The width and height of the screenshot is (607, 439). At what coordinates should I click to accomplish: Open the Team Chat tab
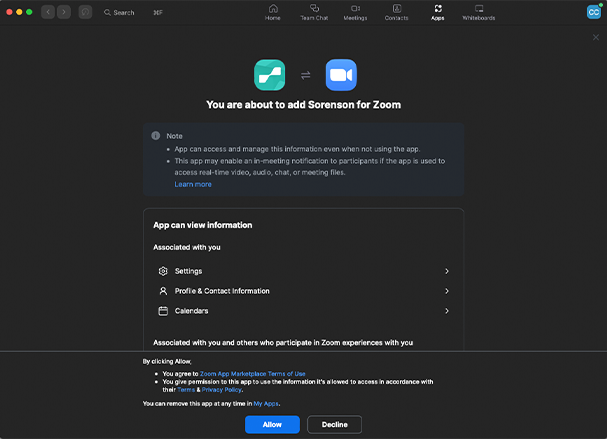point(314,12)
